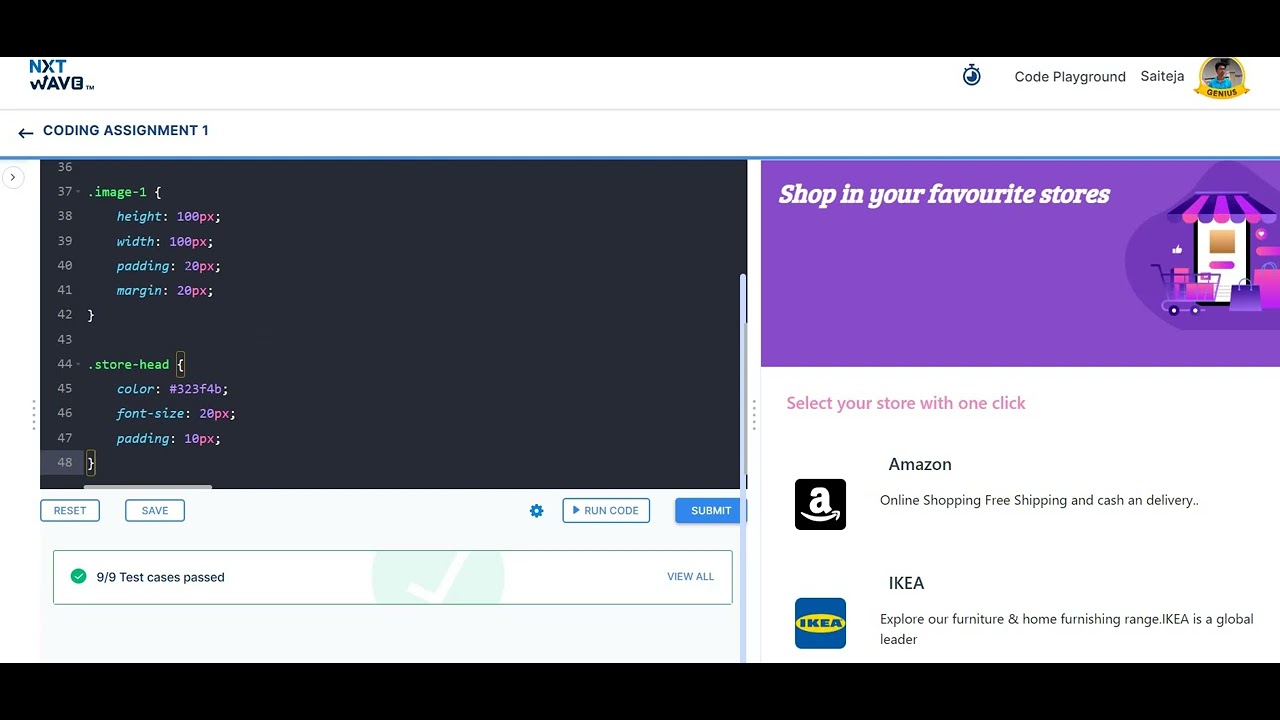Collapse the .store-head code fold arrow

(x=78, y=365)
